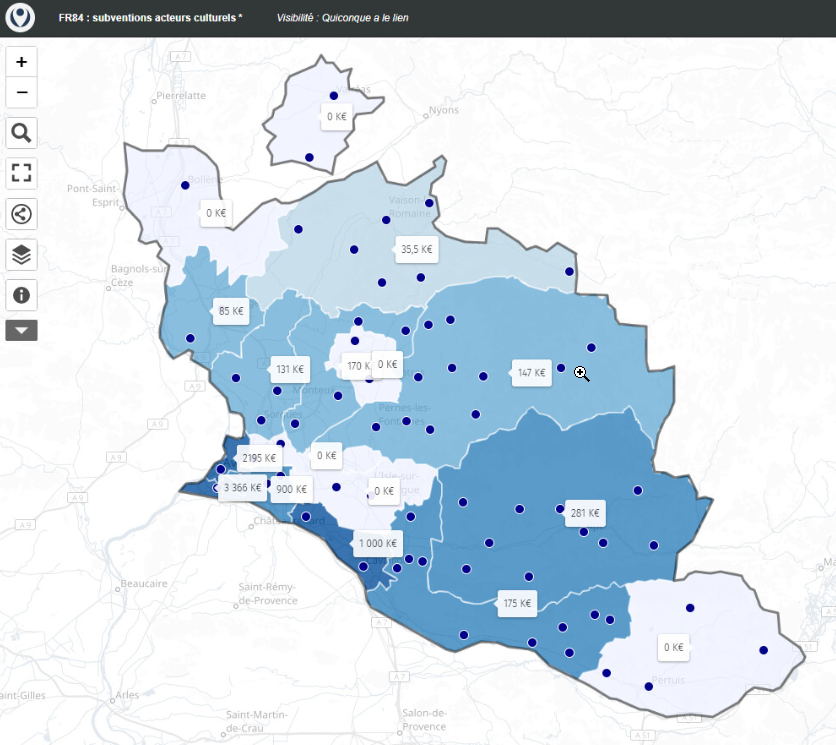
Task: Click the 175 K€ label
Action: (x=517, y=603)
